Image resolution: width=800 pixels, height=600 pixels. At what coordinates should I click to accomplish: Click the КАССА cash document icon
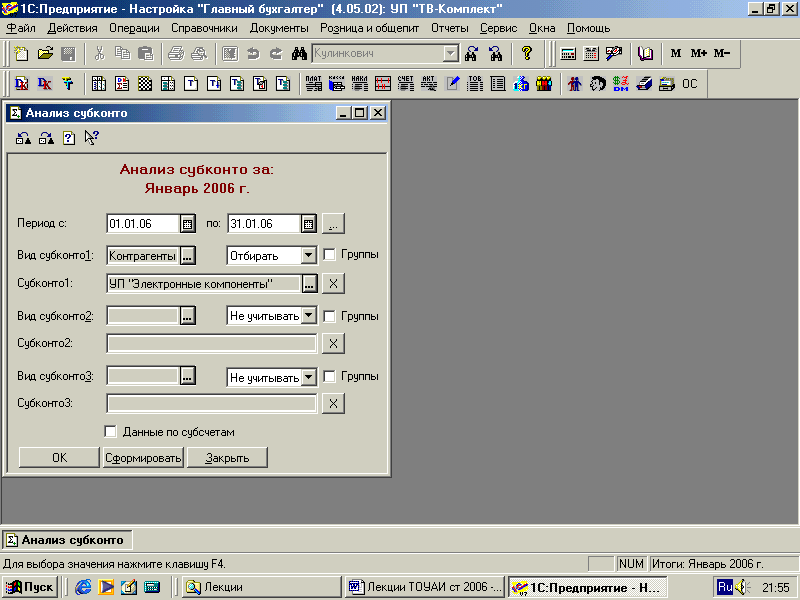coord(337,84)
